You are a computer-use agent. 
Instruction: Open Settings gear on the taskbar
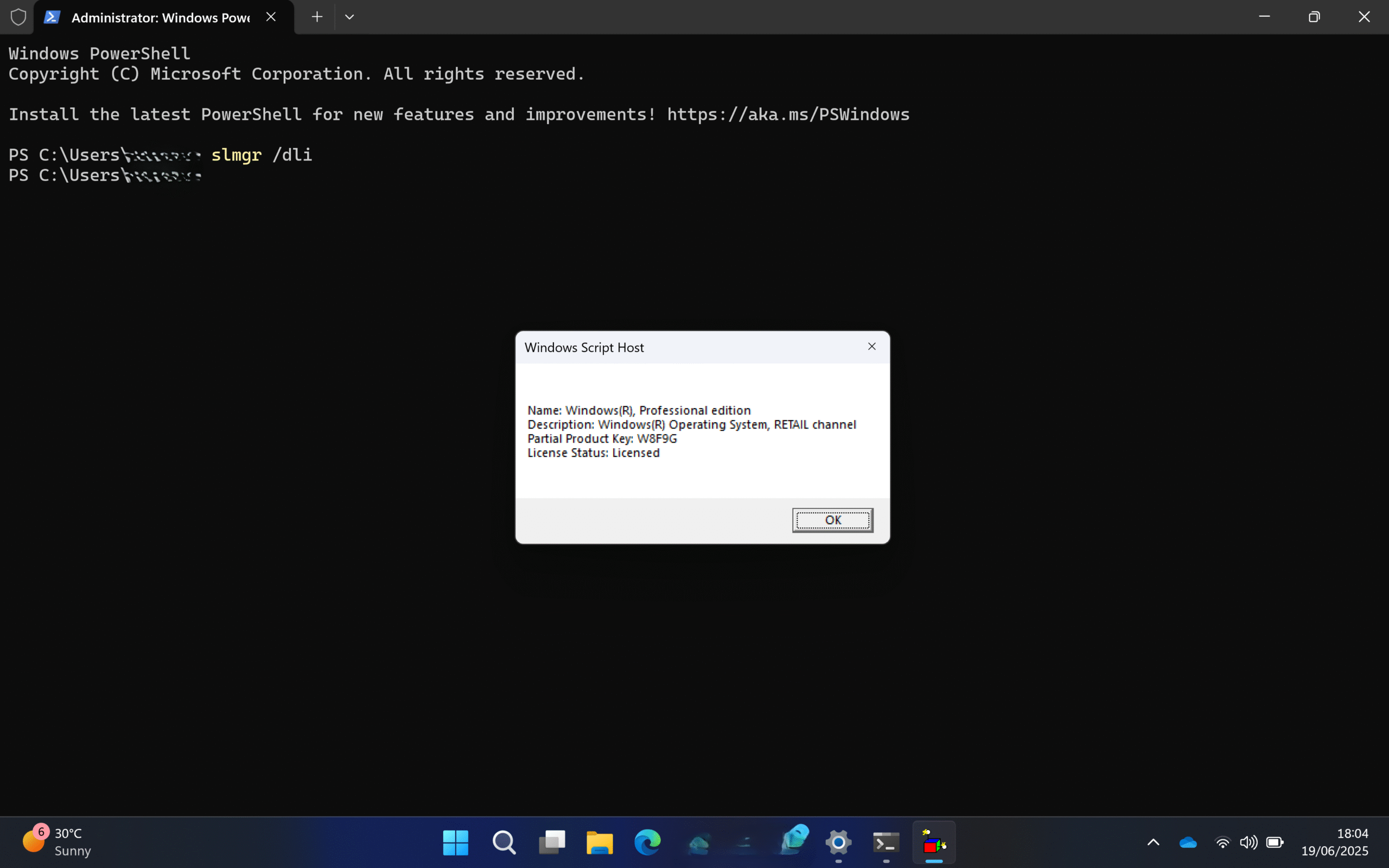[x=839, y=843]
